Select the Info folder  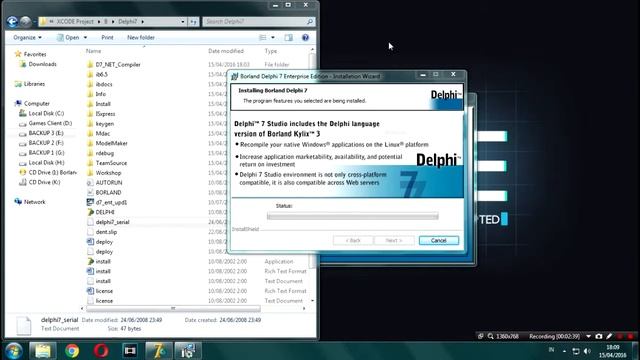tap(96, 94)
